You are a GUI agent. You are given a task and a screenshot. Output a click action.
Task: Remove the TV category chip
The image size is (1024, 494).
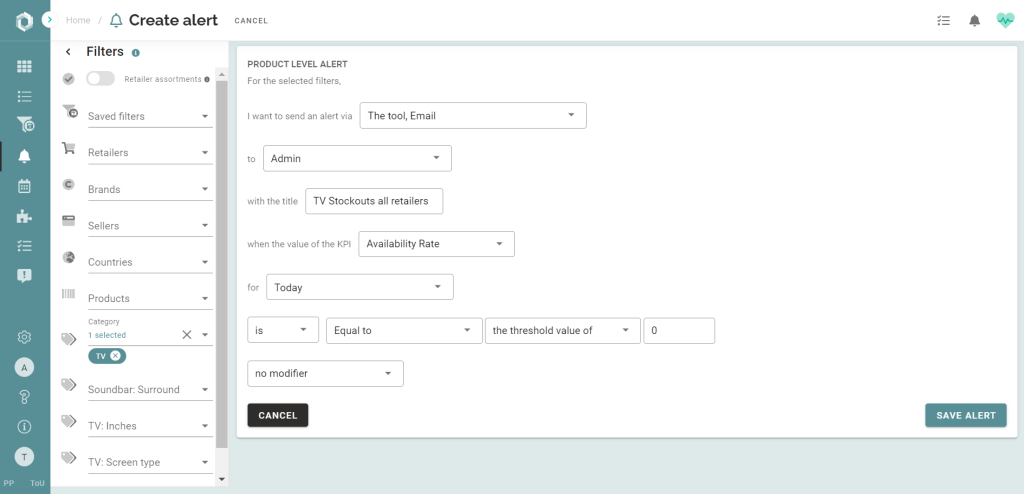(x=116, y=356)
